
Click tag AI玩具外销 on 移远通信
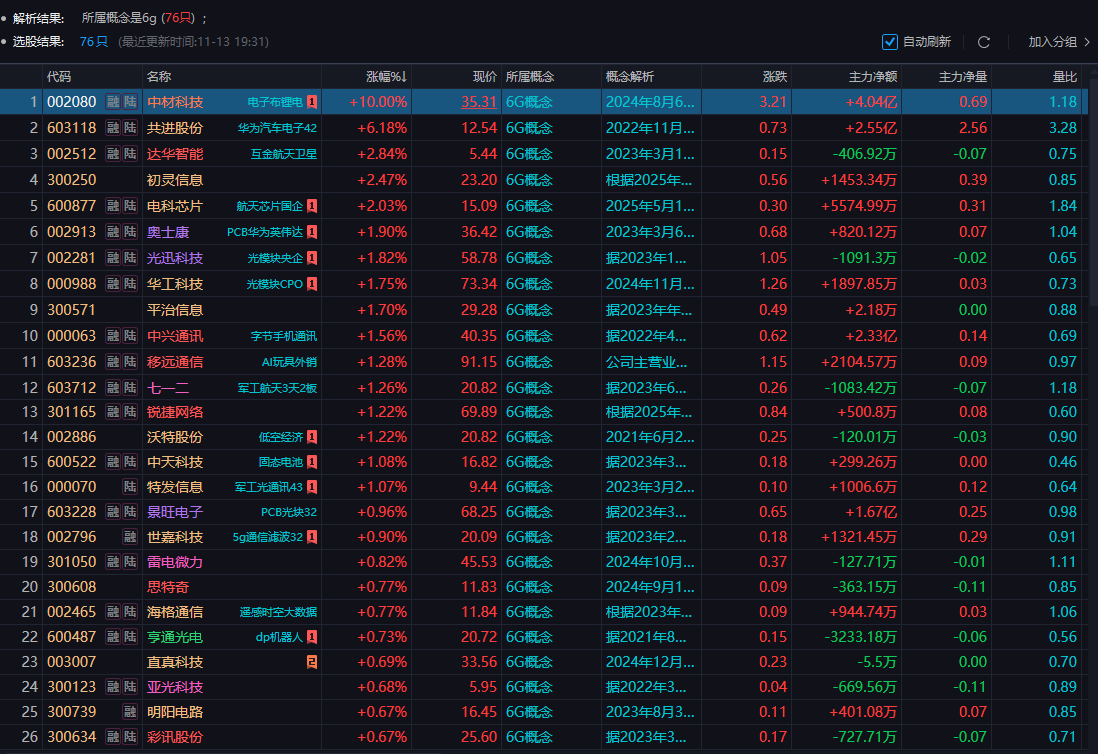coord(289,361)
